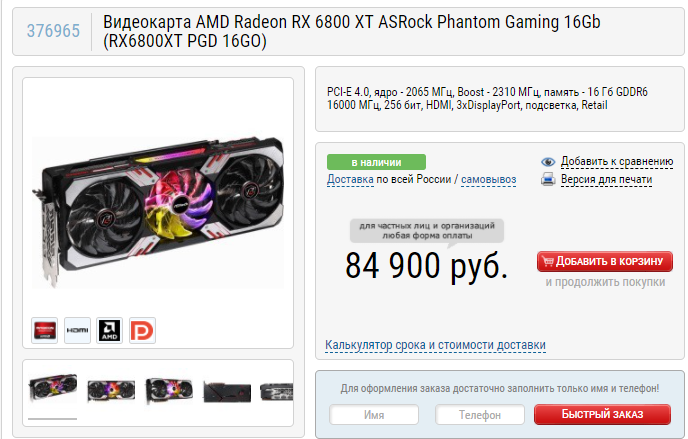
Task: Select the fourth backplate thumbnail
Action: pyautogui.click(x=227, y=391)
